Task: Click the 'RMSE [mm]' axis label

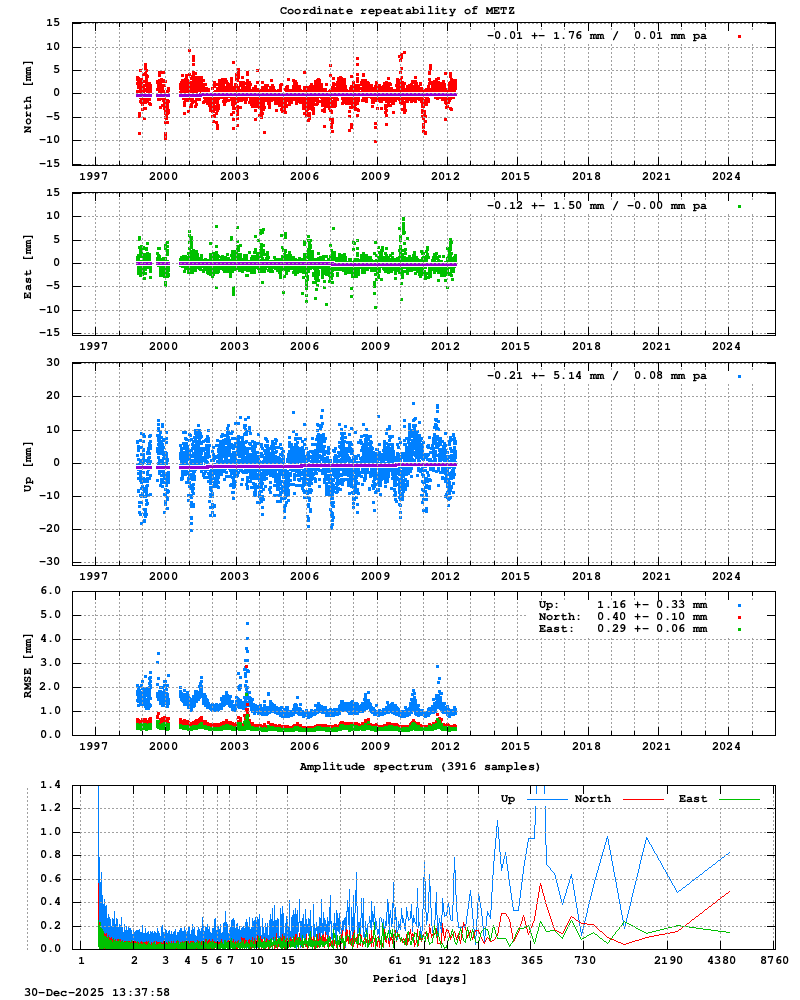Action: (x=30, y=663)
